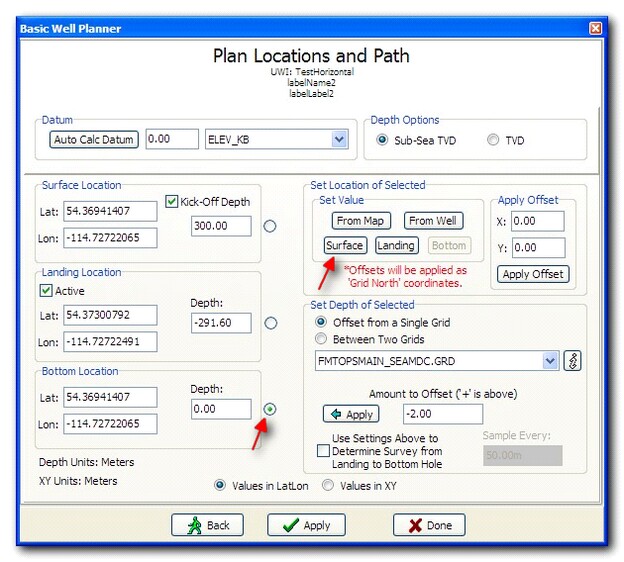The image size is (624, 562).
Task: Select the Surface Location radio button
Action: tap(269, 226)
